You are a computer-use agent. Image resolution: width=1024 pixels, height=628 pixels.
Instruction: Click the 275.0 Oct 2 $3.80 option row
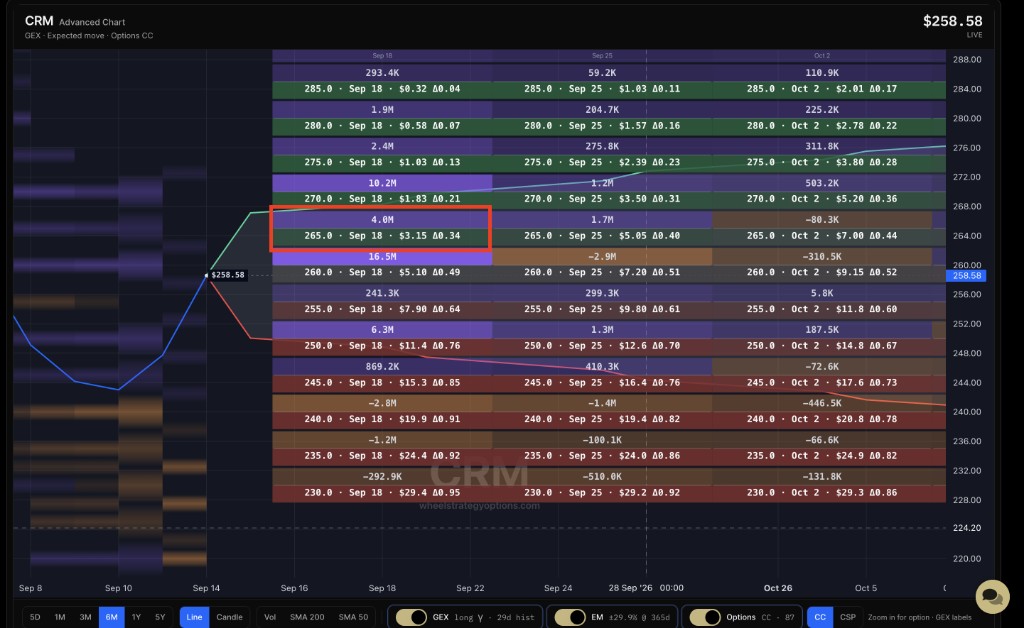[822, 162]
